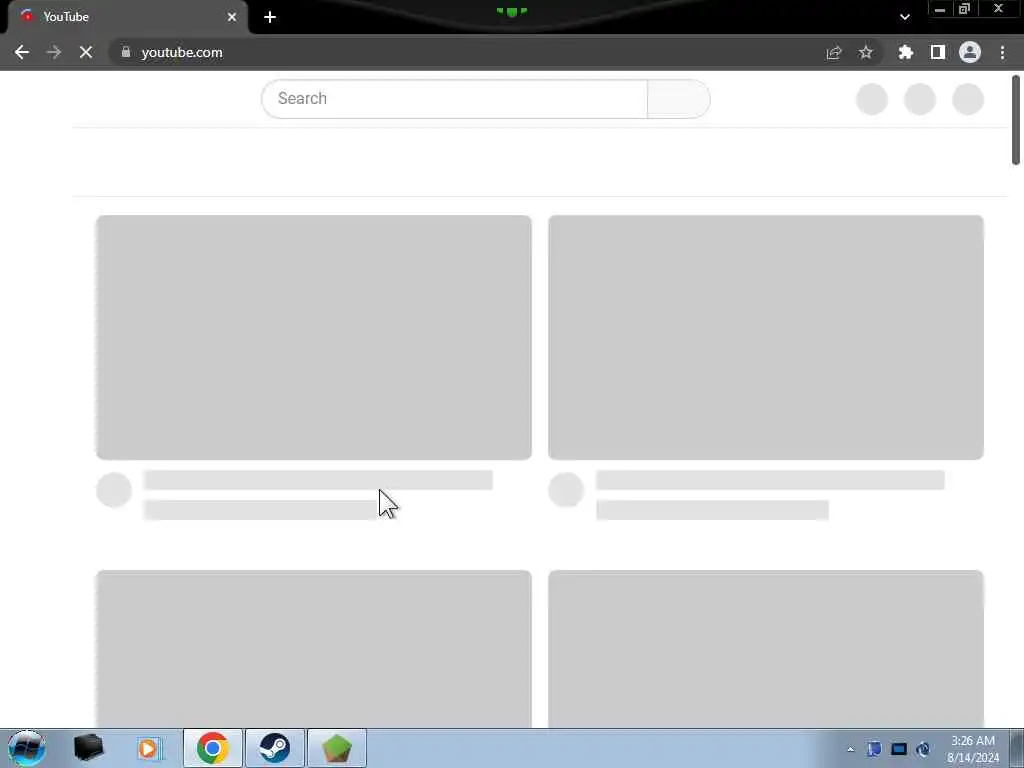The image size is (1024, 768).
Task: Select the YouTube tab
Action: tap(128, 17)
